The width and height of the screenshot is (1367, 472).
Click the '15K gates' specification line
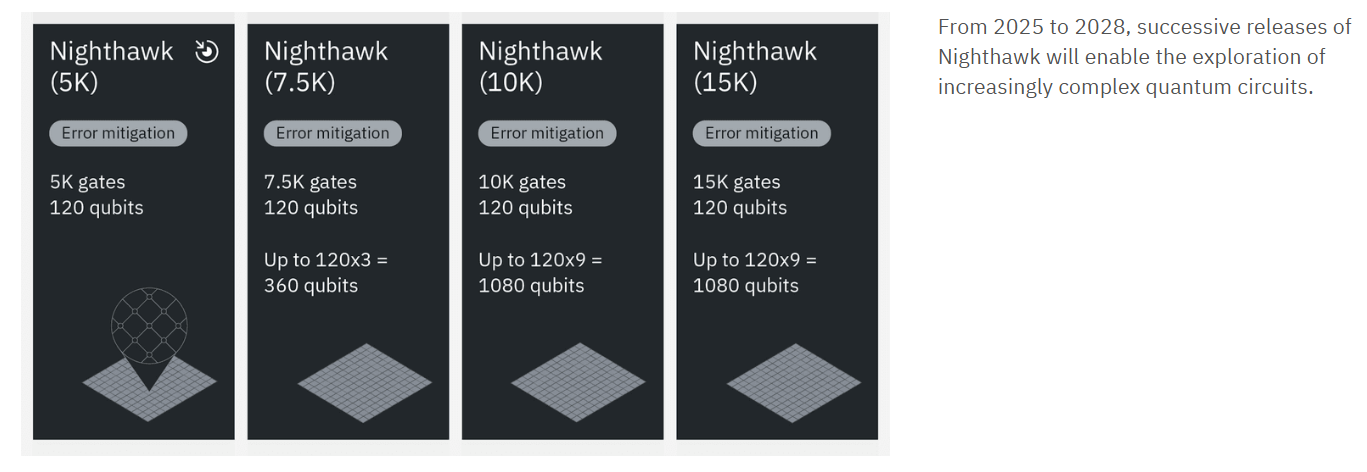coord(736,182)
